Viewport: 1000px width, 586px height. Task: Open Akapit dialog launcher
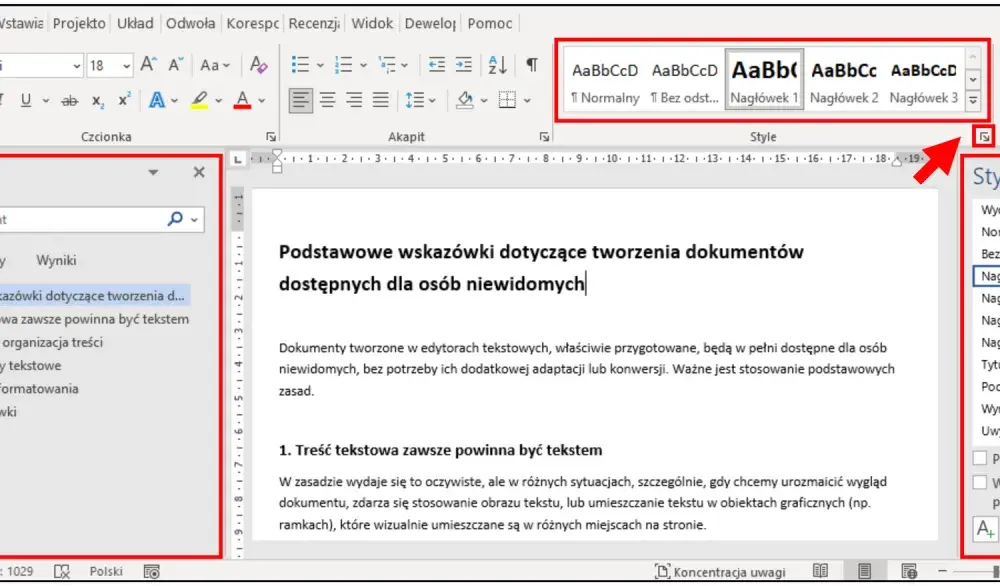click(544, 136)
